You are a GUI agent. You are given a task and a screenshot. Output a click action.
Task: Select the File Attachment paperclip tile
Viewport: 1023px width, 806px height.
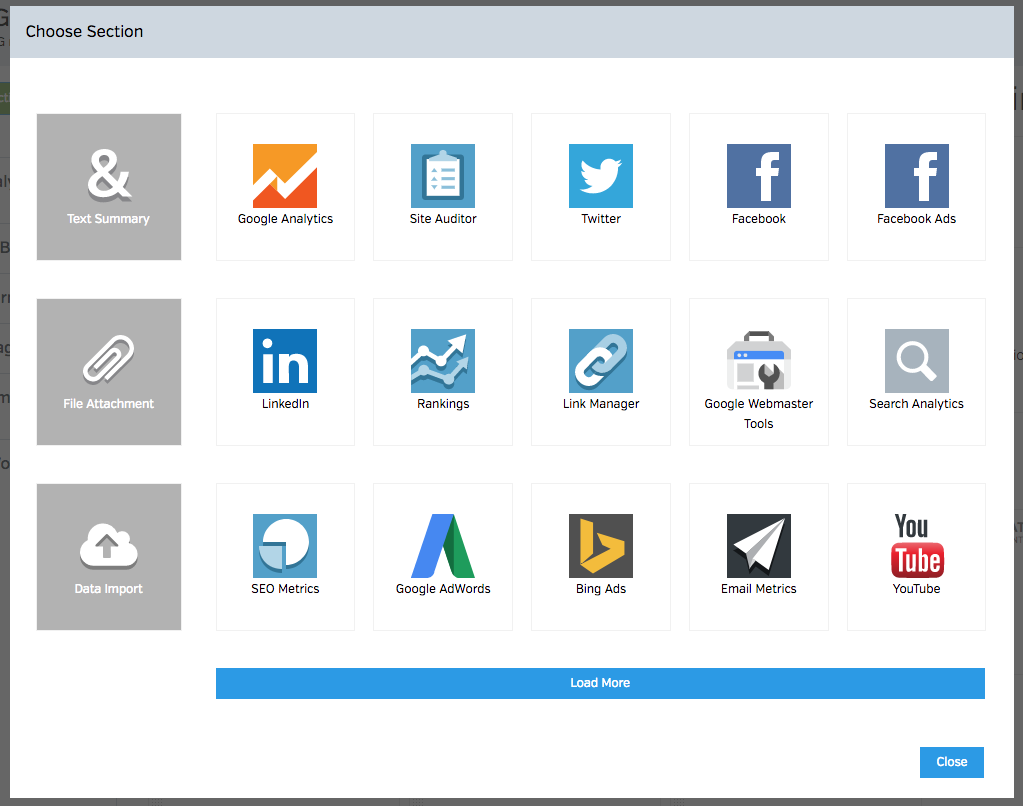(x=109, y=372)
